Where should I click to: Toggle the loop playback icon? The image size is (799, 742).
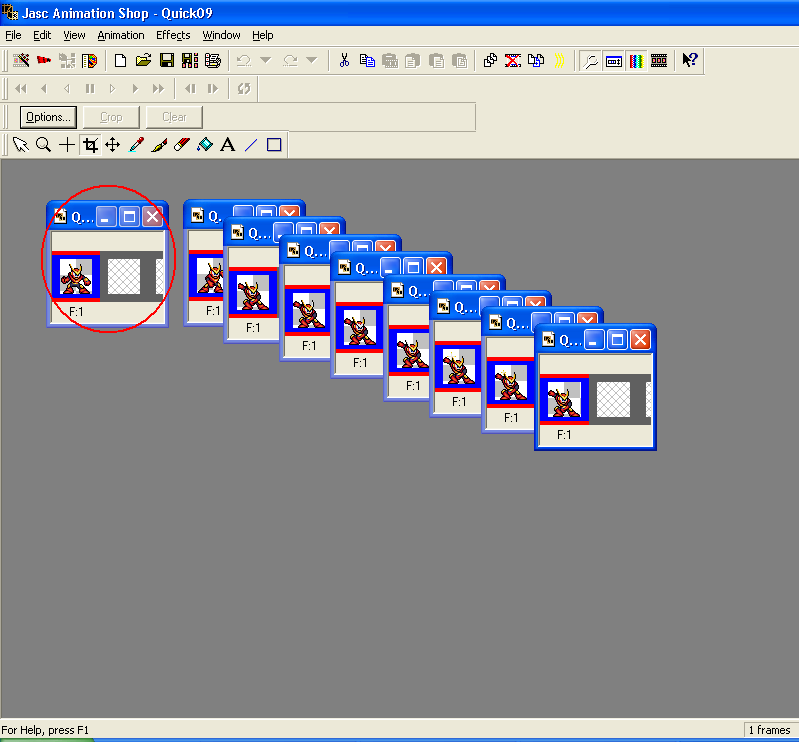coord(244,89)
